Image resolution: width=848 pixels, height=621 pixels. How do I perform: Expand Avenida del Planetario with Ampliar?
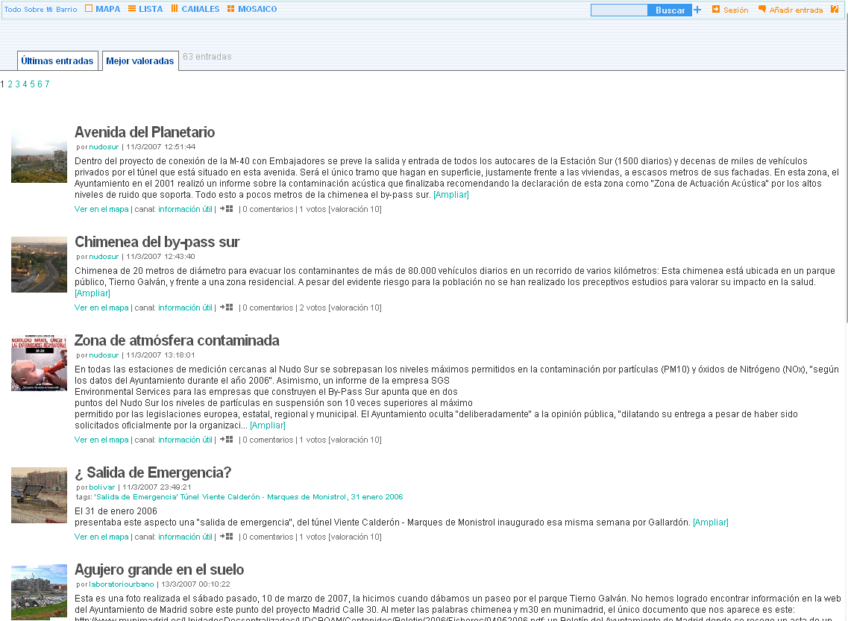click(x=451, y=195)
